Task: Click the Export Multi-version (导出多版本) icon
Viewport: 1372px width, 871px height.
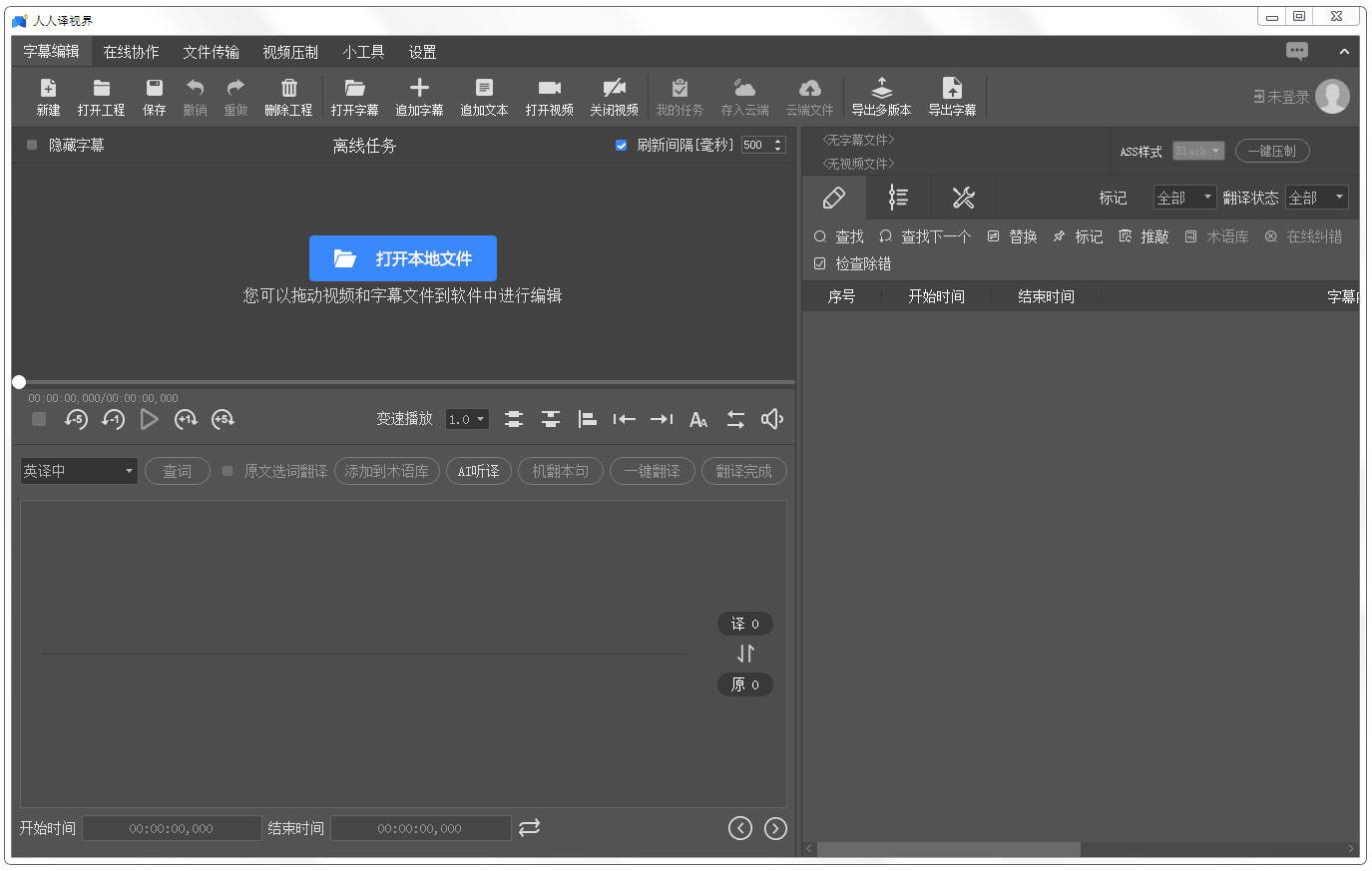Action: (881, 89)
